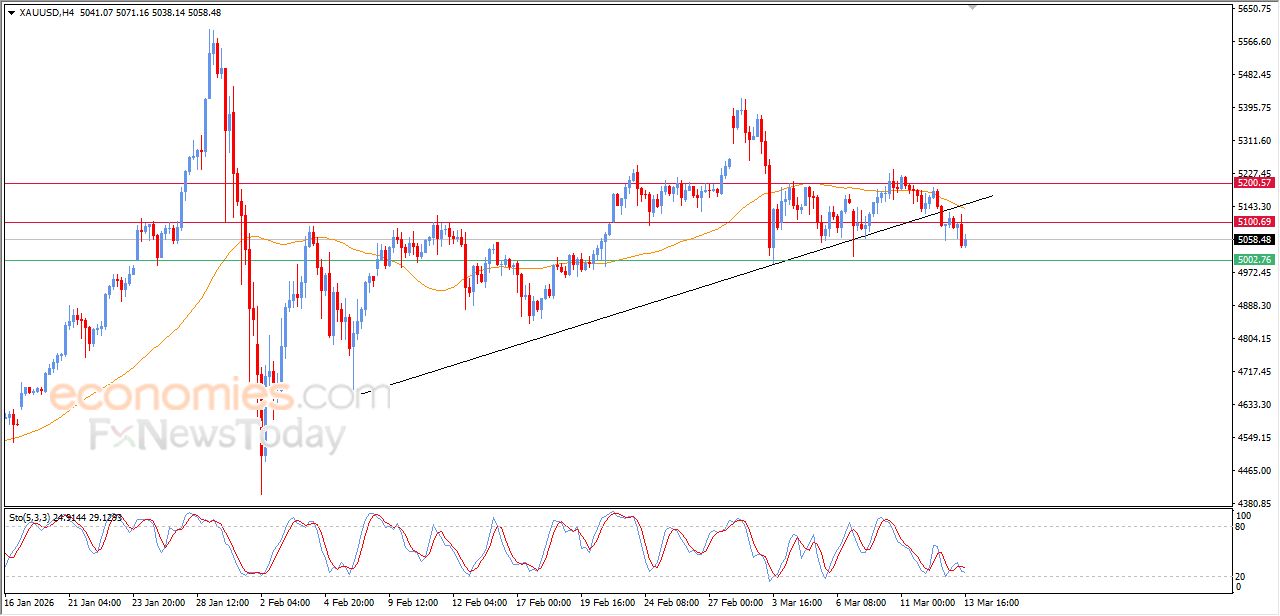The width and height of the screenshot is (1280, 616).
Task: Click the stochastic value 24.9144
Action: tap(69, 518)
